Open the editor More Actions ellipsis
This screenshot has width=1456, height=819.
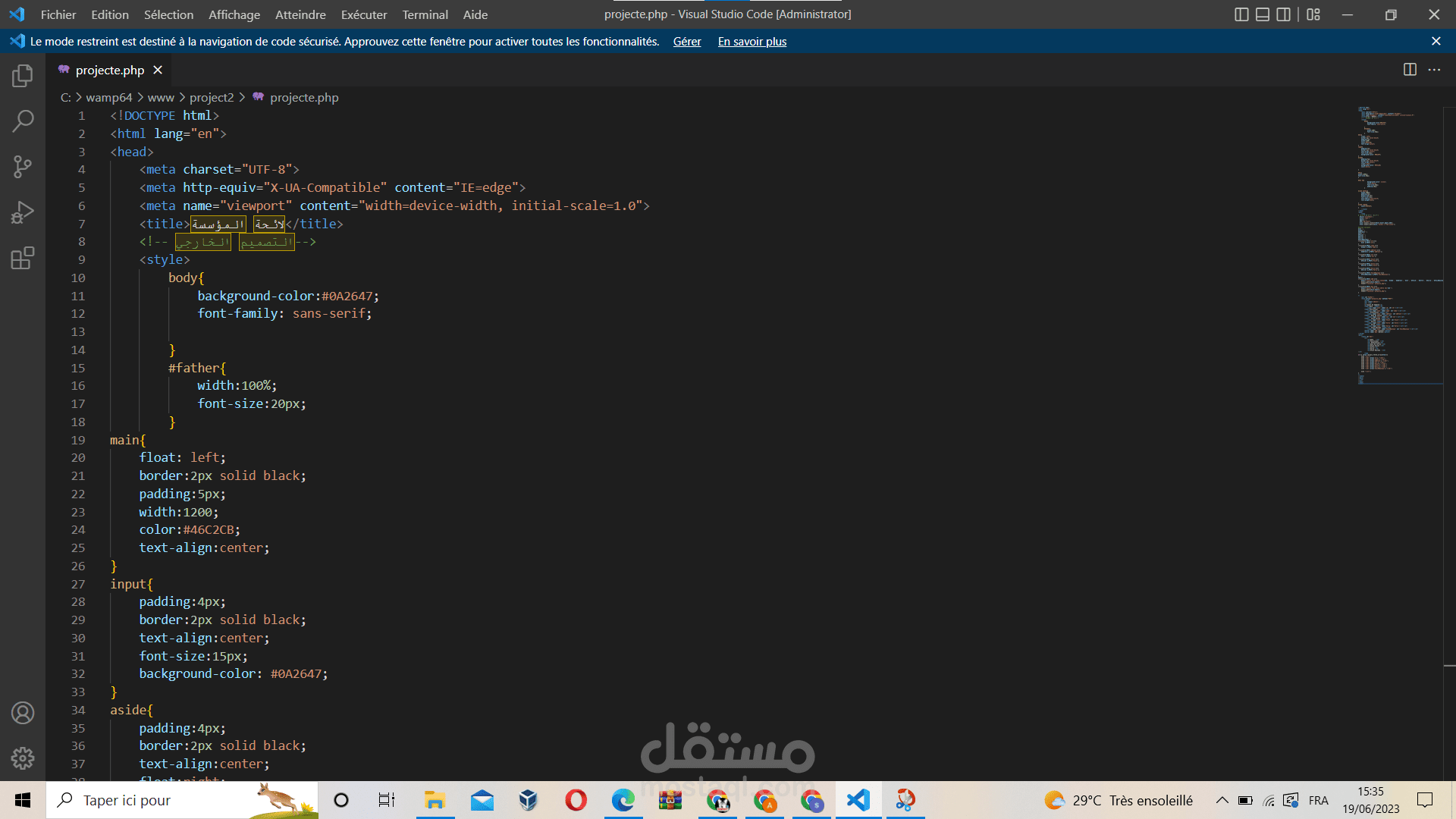(1434, 70)
